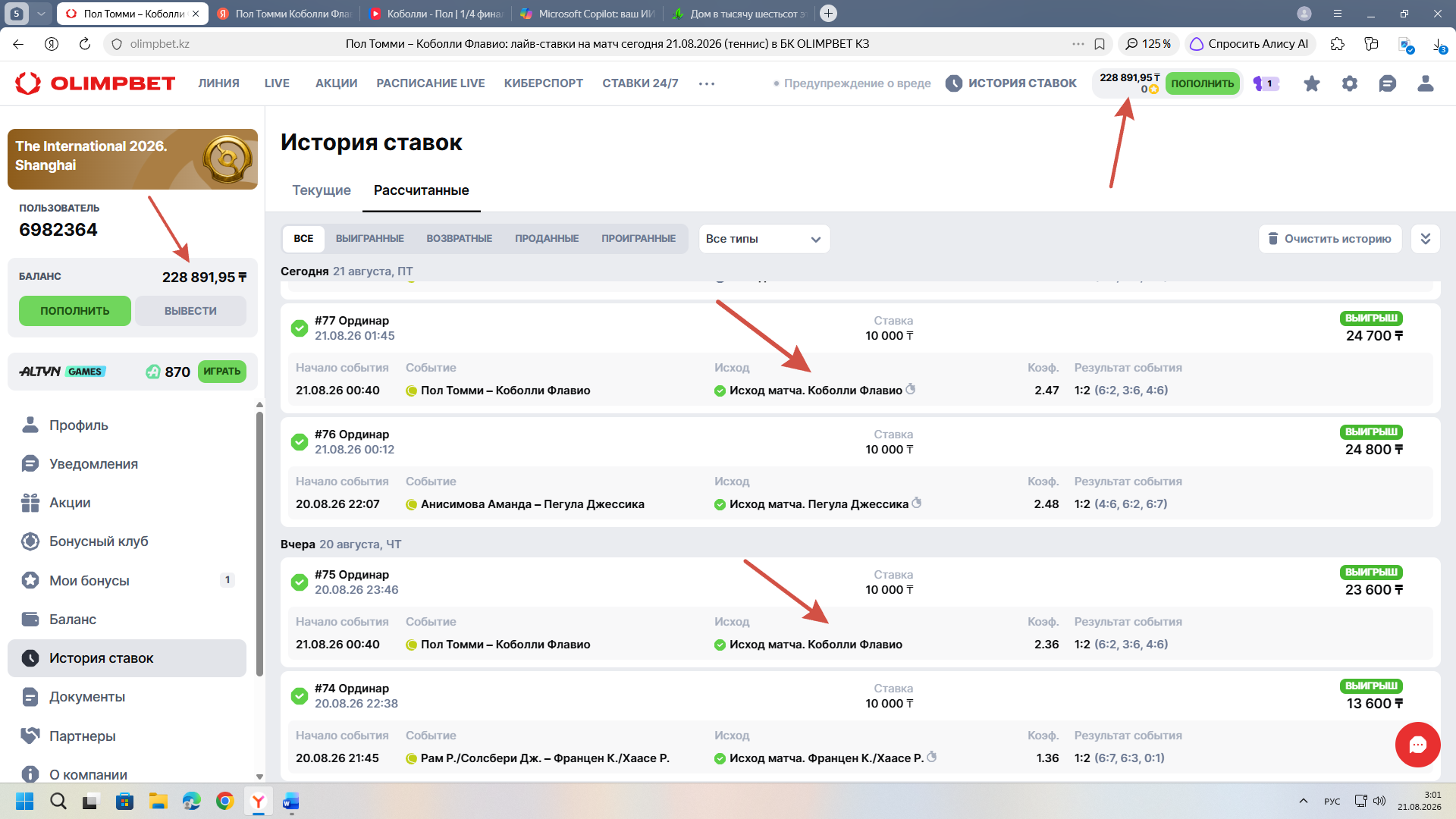The width and height of the screenshot is (1456, 819).
Task: Click sidebar ПОПОЛНИТЬ button
Action: click(x=75, y=311)
